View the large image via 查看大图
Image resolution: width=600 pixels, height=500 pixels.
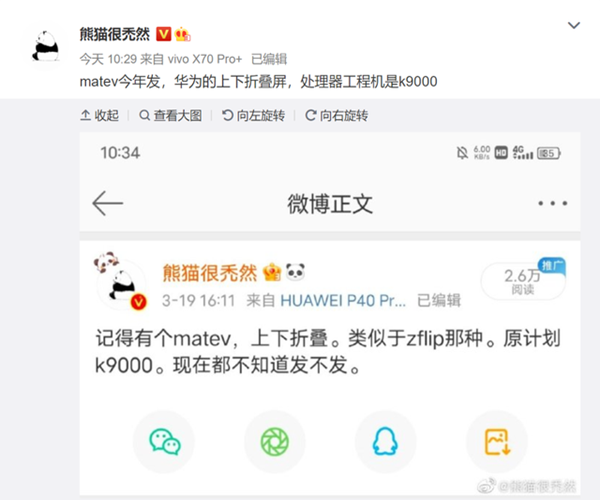(x=171, y=115)
